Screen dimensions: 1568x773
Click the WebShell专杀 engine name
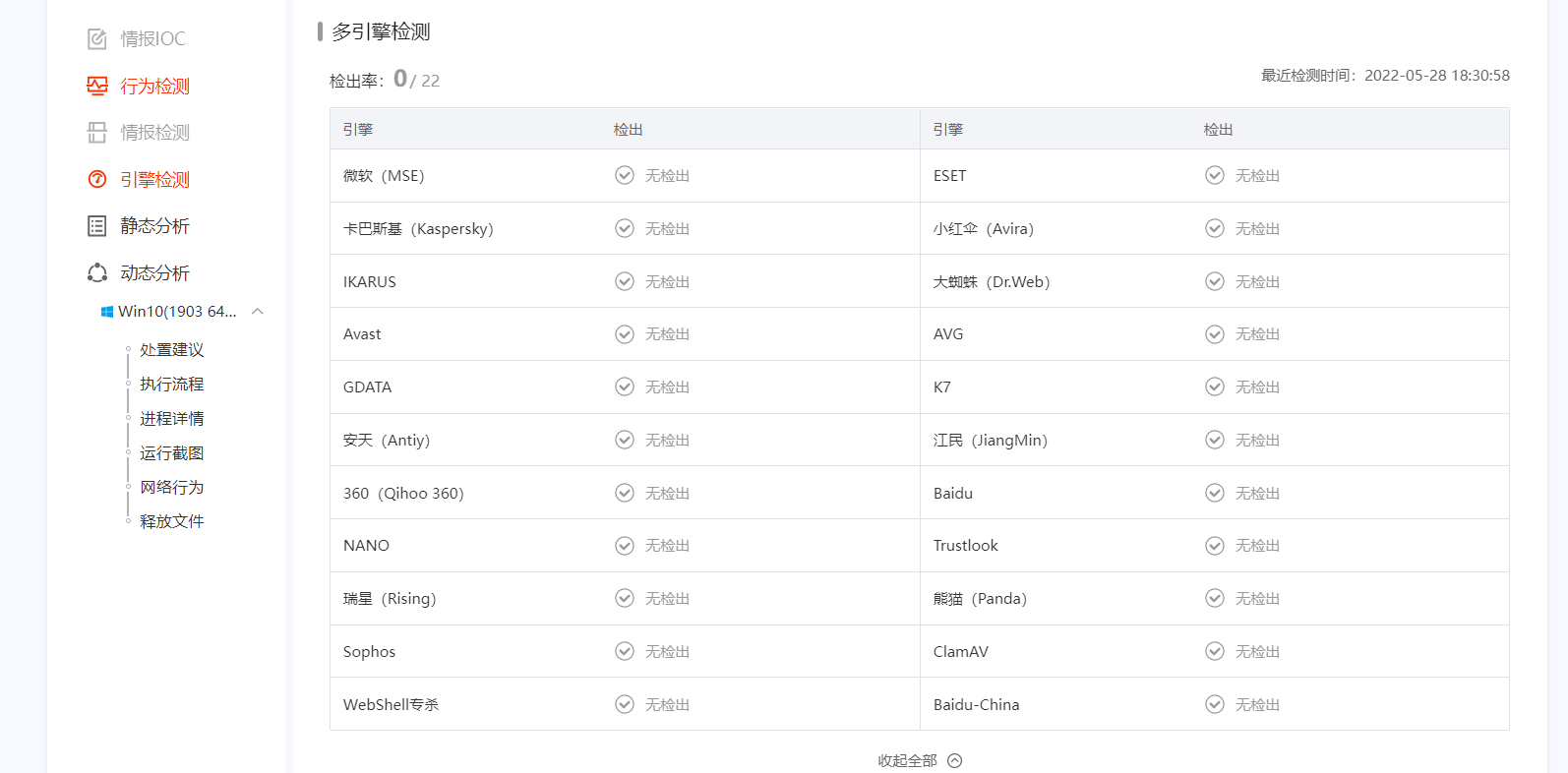(391, 705)
